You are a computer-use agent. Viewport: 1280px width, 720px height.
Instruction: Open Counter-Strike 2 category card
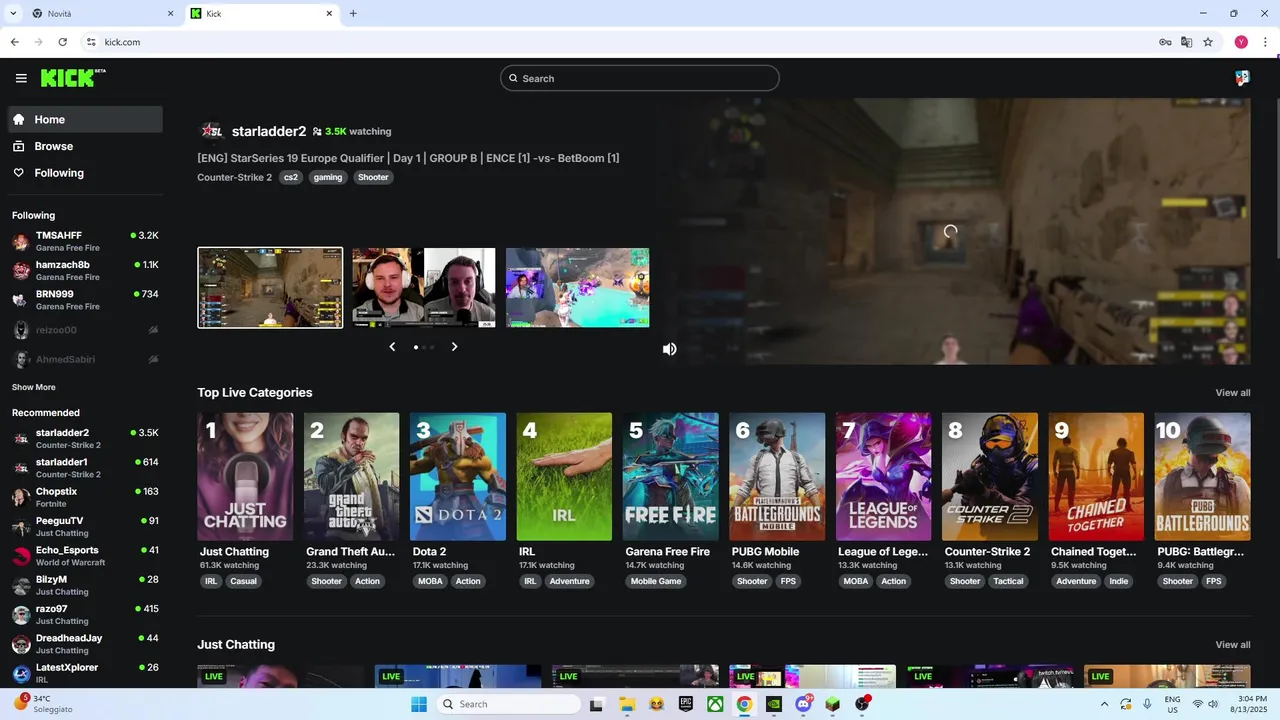click(x=989, y=477)
